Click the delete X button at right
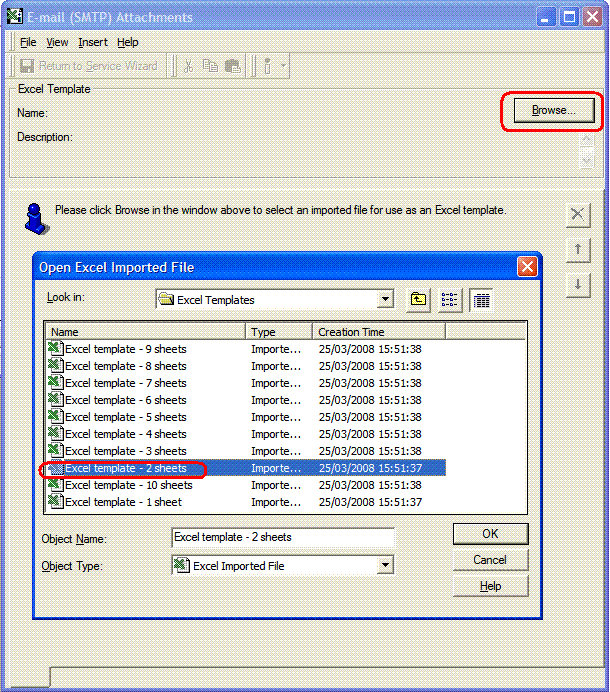610x692 pixels. pos(578,214)
